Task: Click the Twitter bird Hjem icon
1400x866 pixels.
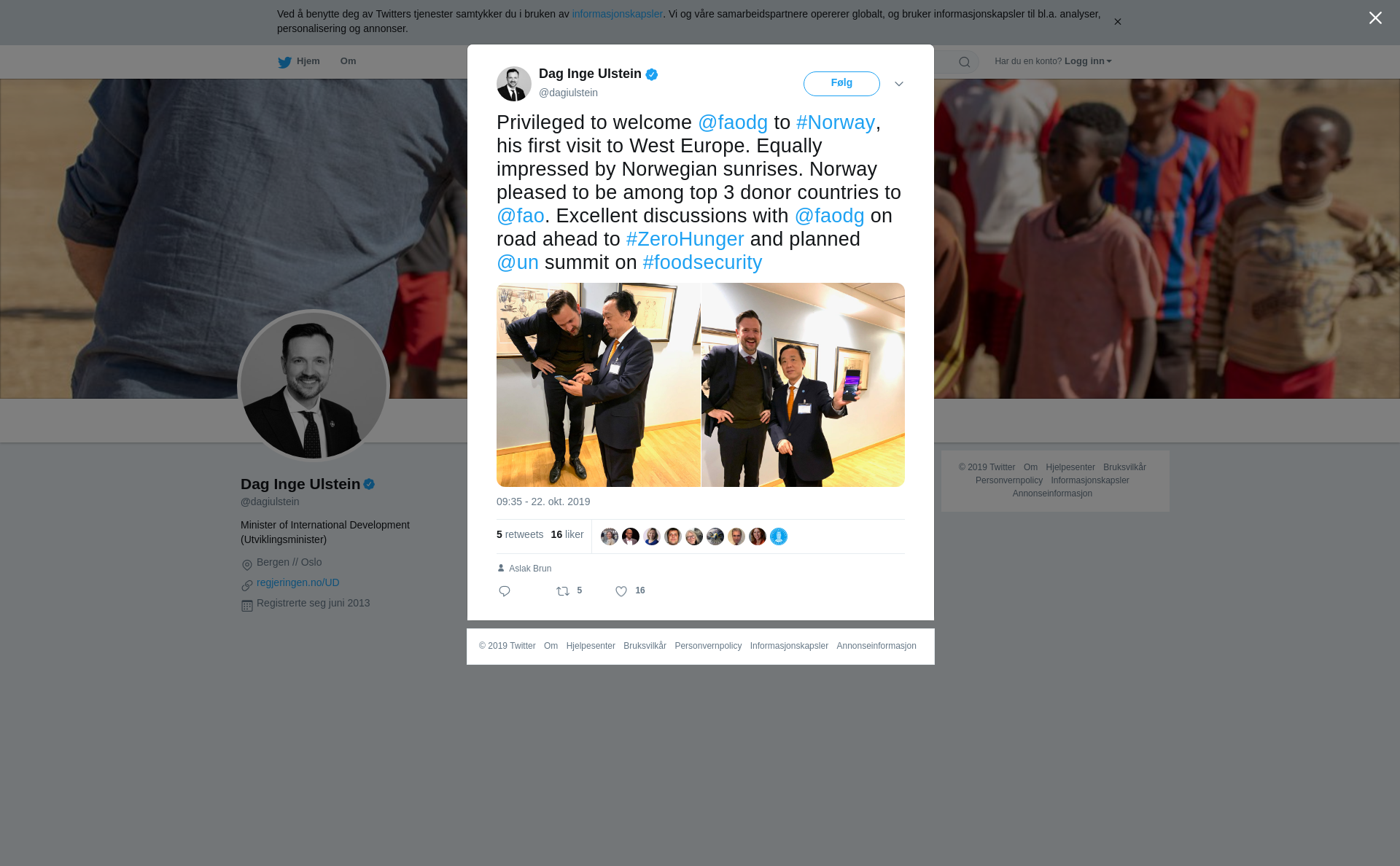Action: pyautogui.click(x=284, y=62)
